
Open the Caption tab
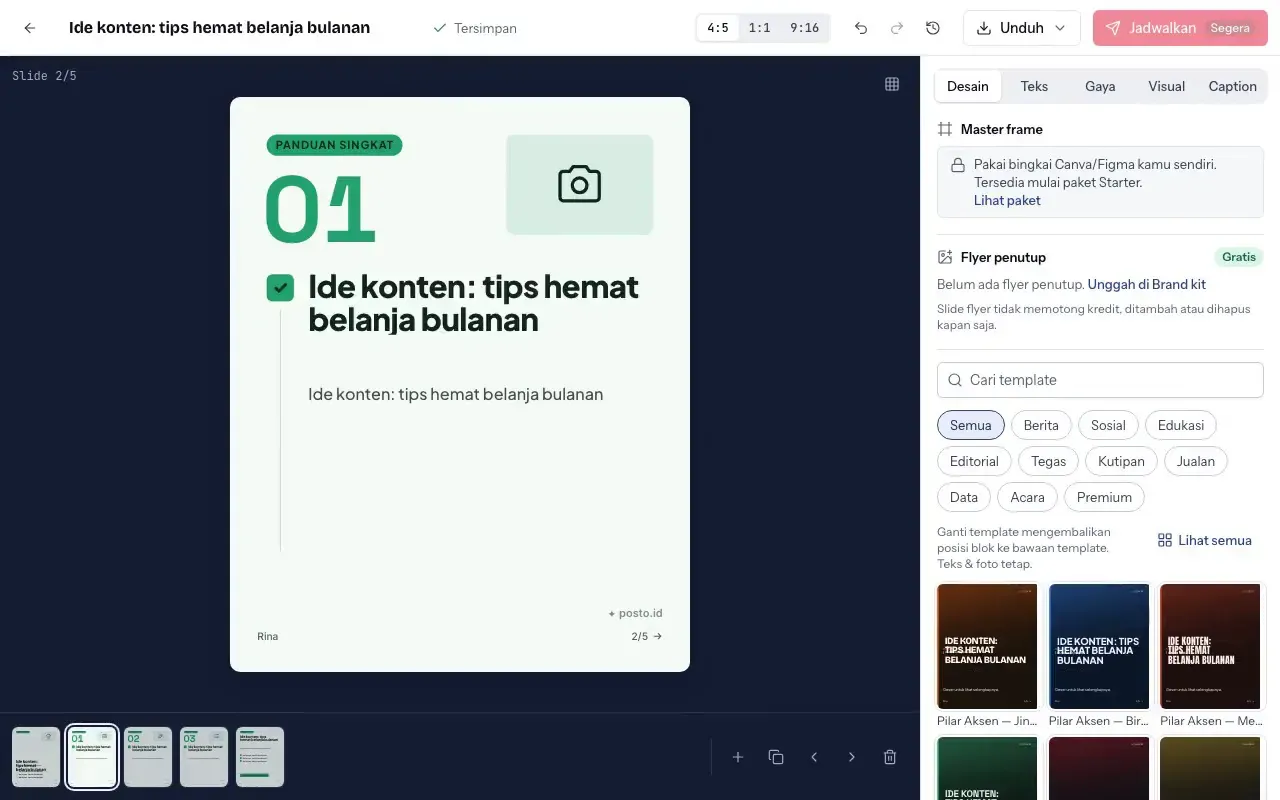pos(1232,86)
